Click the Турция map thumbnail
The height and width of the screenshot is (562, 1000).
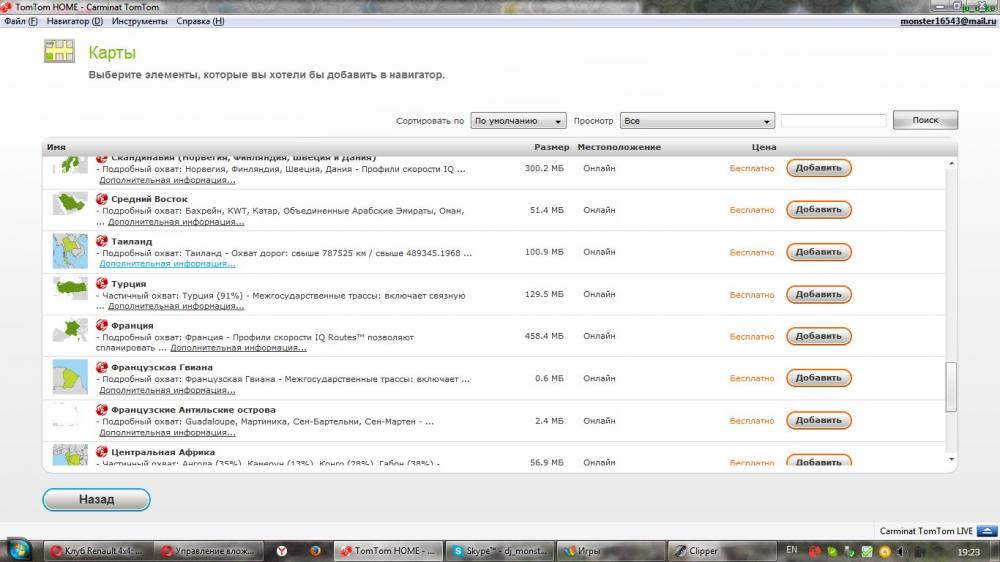70,288
